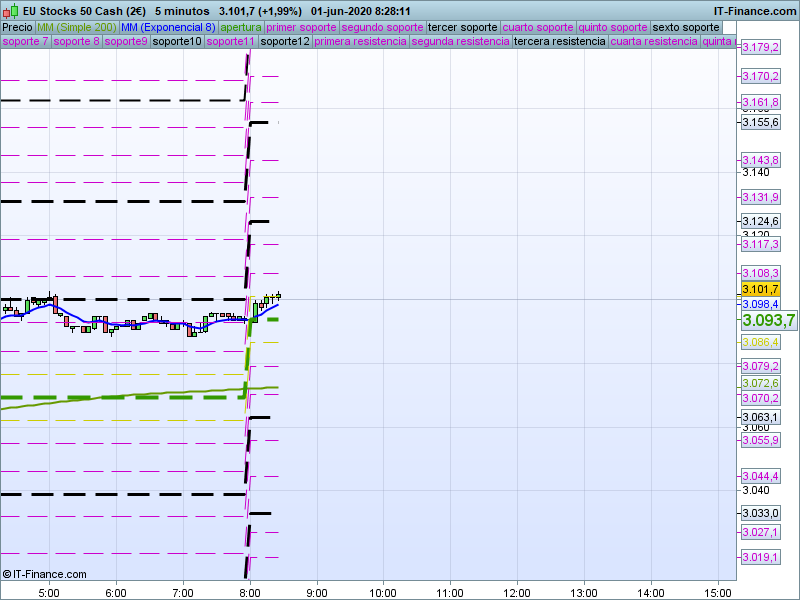Image resolution: width=800 pixels, height=600 pixels.
Task: Click the price axis tag 3.079,2
Action: (x=760, y=366)
